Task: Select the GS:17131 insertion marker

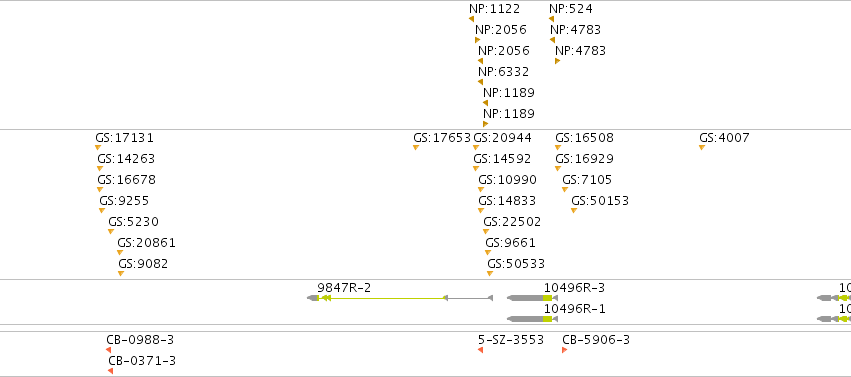Action: [98, 148]
